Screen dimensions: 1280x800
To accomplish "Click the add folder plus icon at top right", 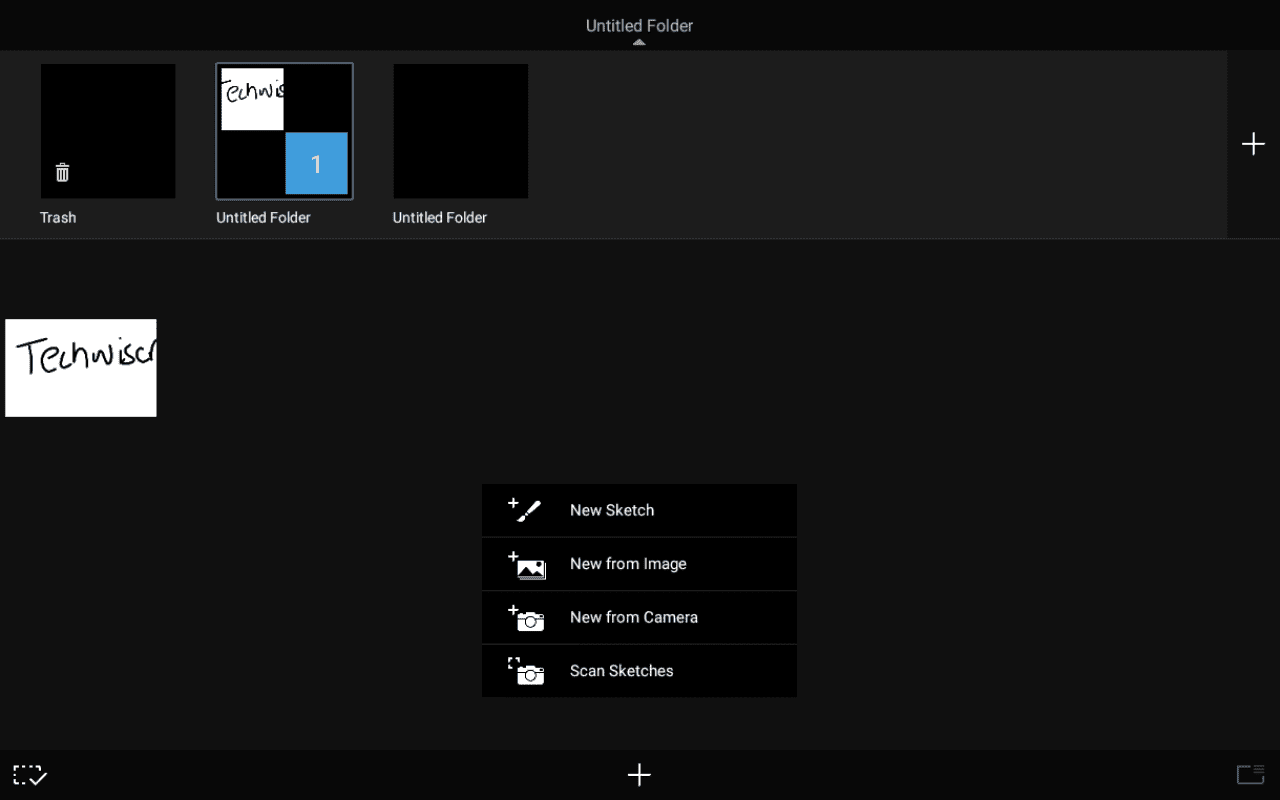I will pyautogui.click(x=1253, y=144).
